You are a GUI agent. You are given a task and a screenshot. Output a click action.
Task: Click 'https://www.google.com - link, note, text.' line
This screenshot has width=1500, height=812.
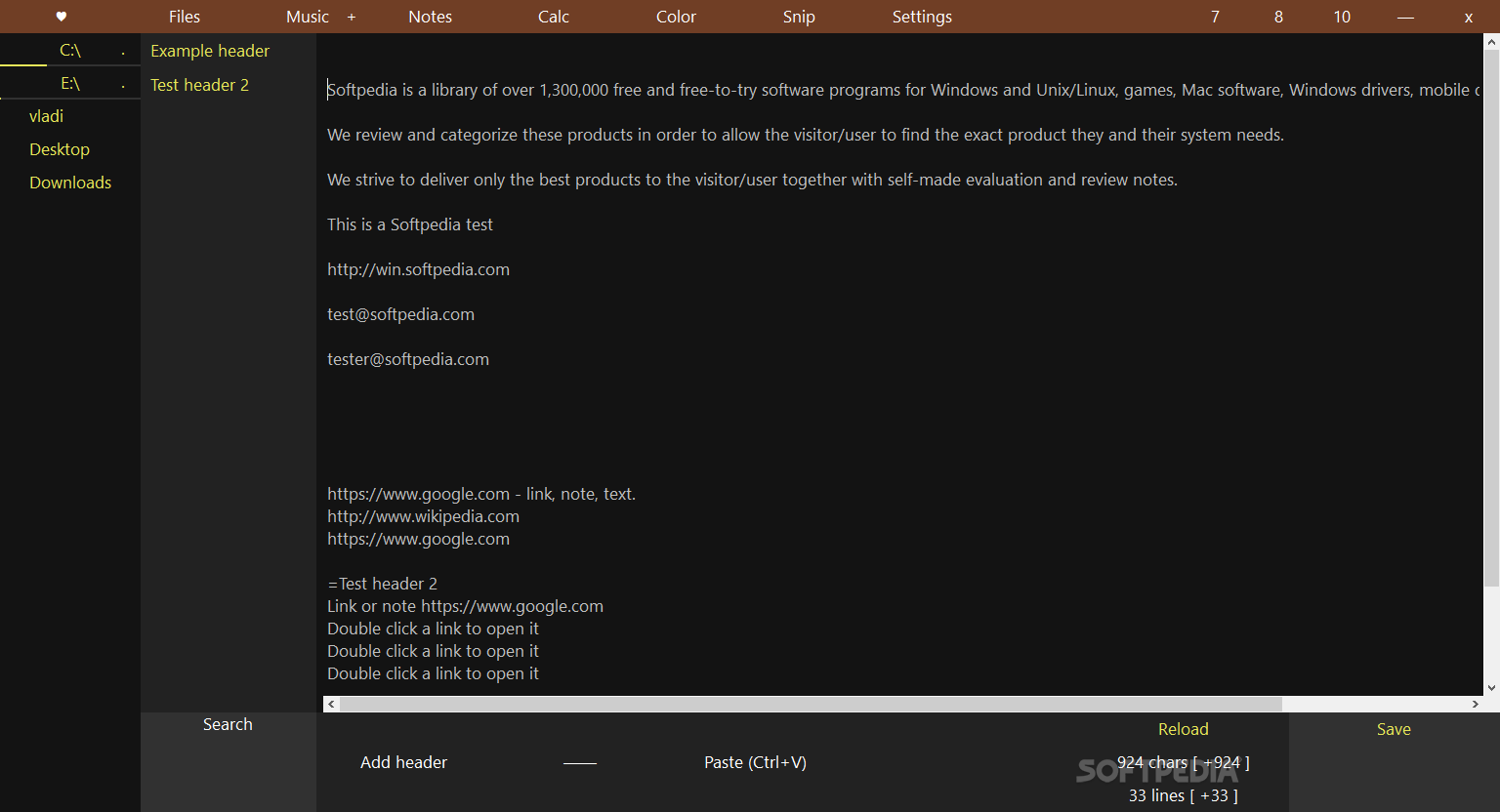[481, 494]
